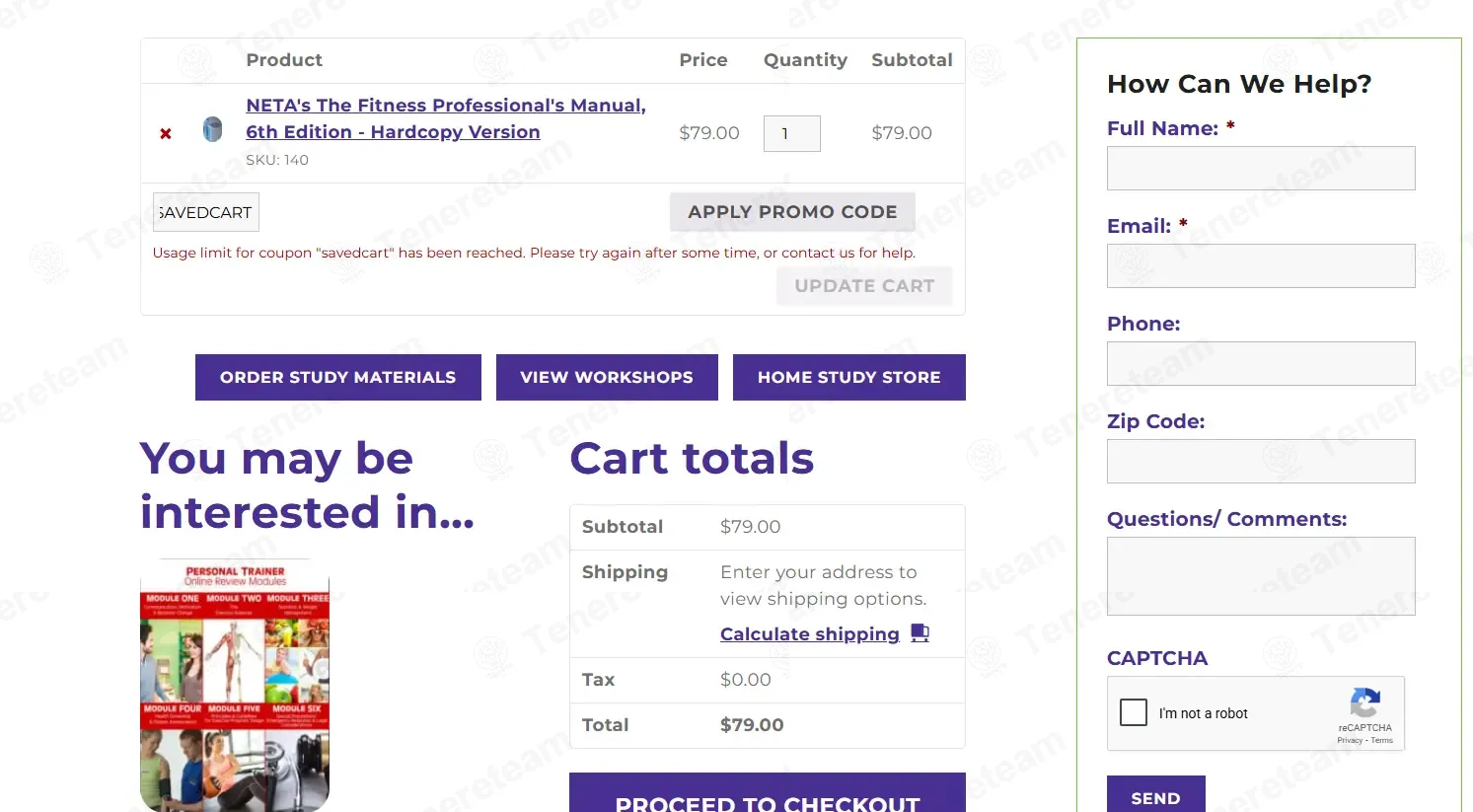Focus the Phone field
Screen dimensions: 1473x812
(1261, 364)
